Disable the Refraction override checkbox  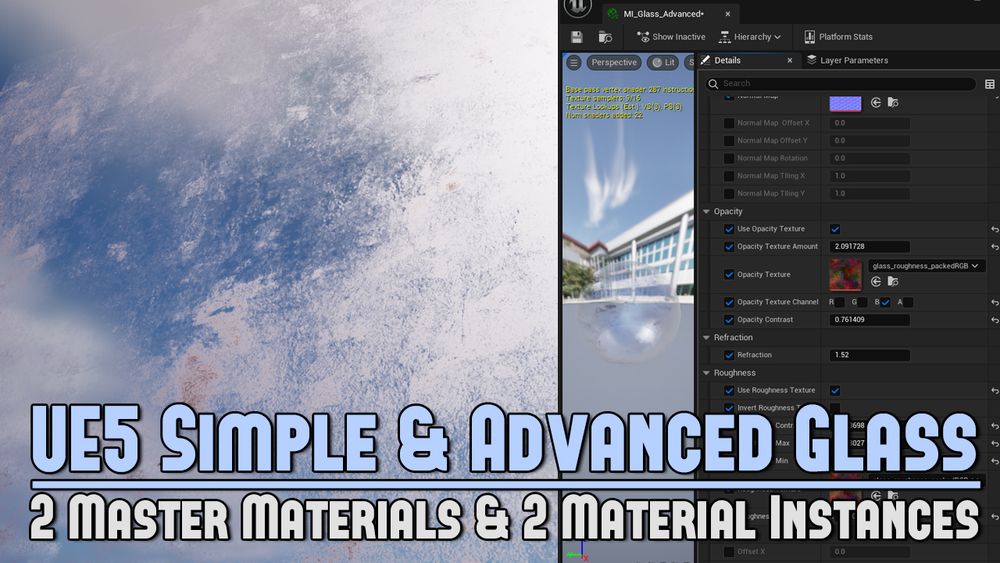[729, 355]
